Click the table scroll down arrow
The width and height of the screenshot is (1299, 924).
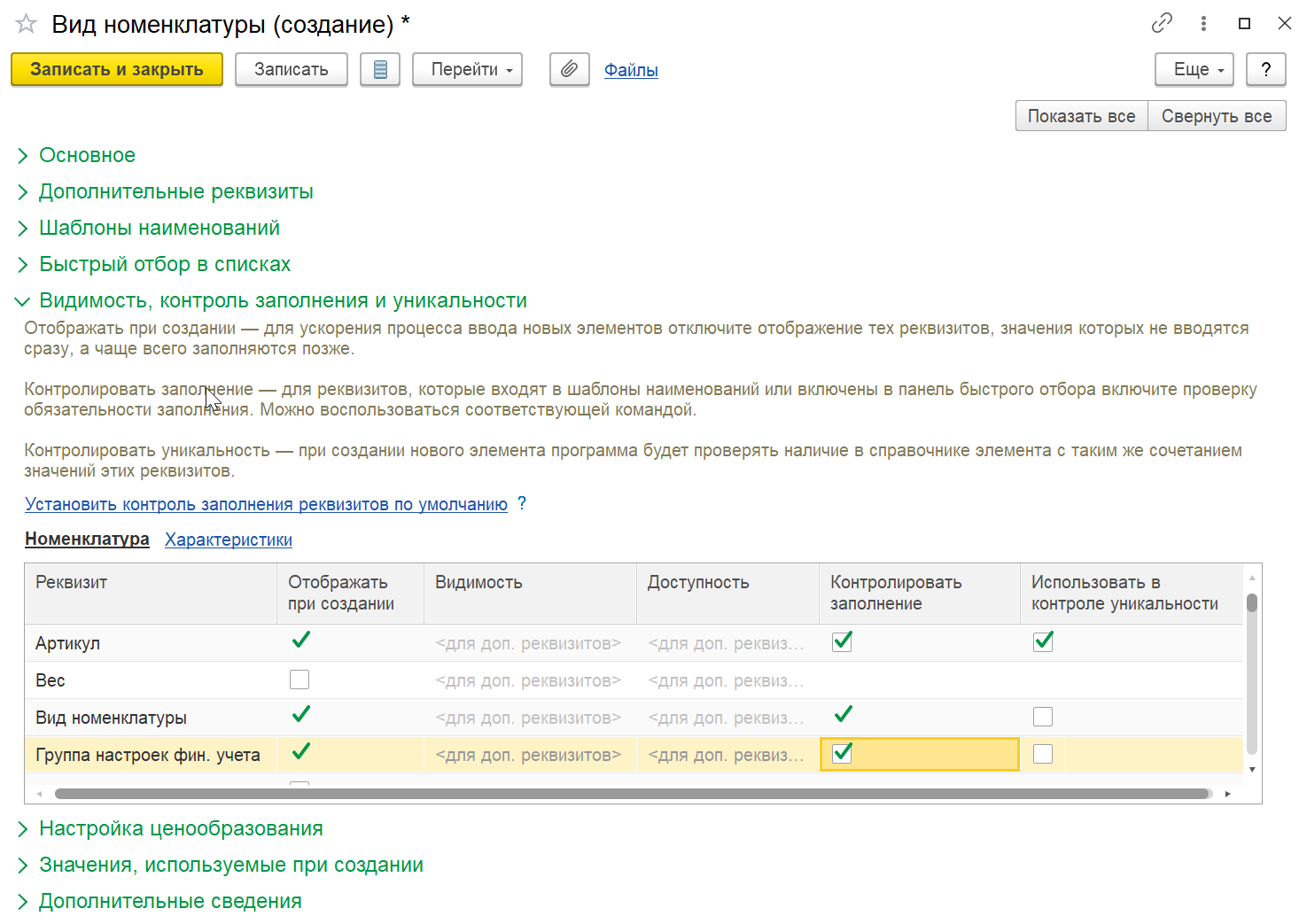click(1252, 769)
